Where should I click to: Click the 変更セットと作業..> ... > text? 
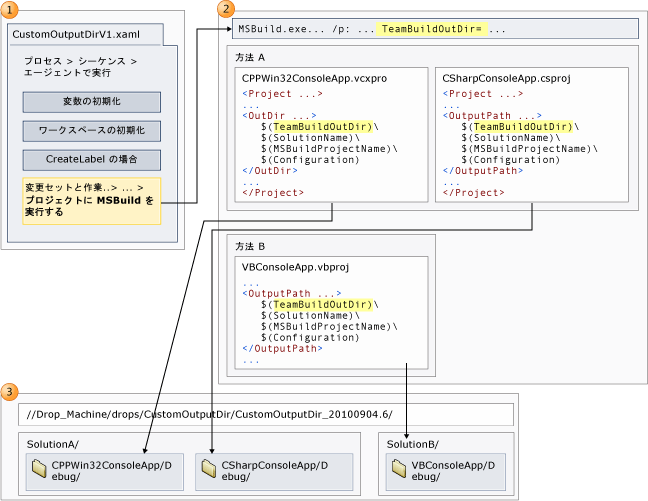coord(84,188)
